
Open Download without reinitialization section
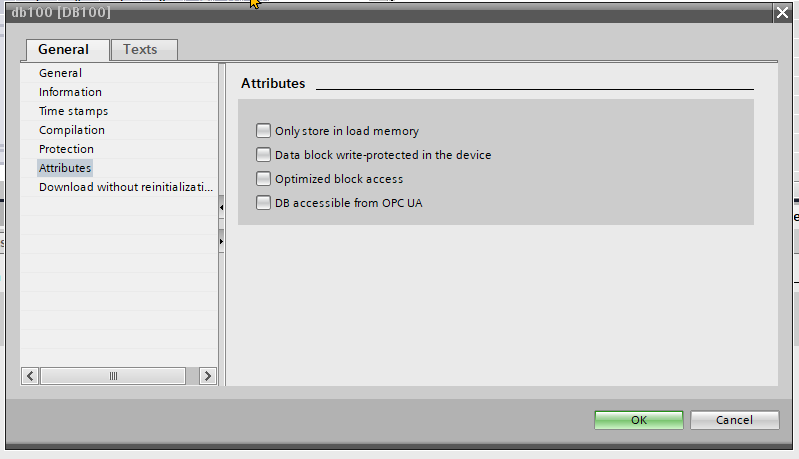click(x=126, y=187)
